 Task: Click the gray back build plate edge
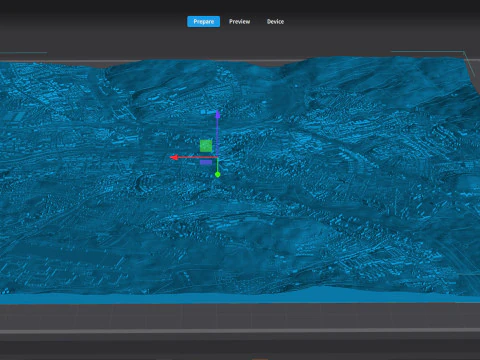click(240, 60)
